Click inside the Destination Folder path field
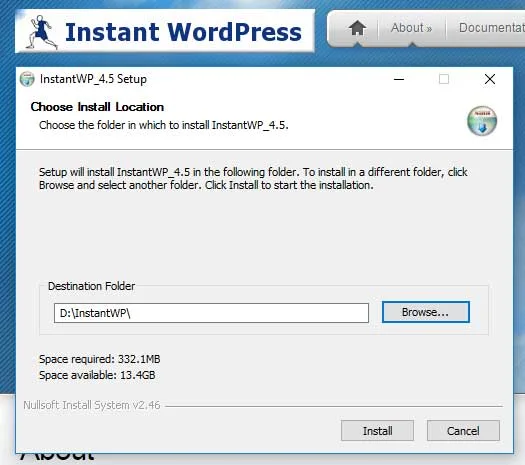The width and height of the screenshot is (525, 465). tap(211, 313)
